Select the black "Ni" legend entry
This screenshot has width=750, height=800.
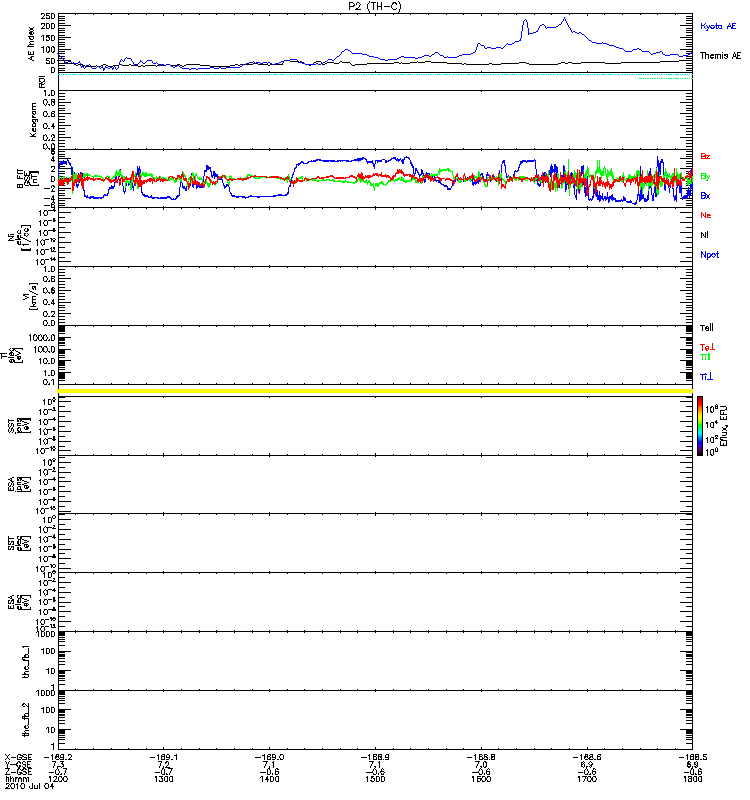704,235
